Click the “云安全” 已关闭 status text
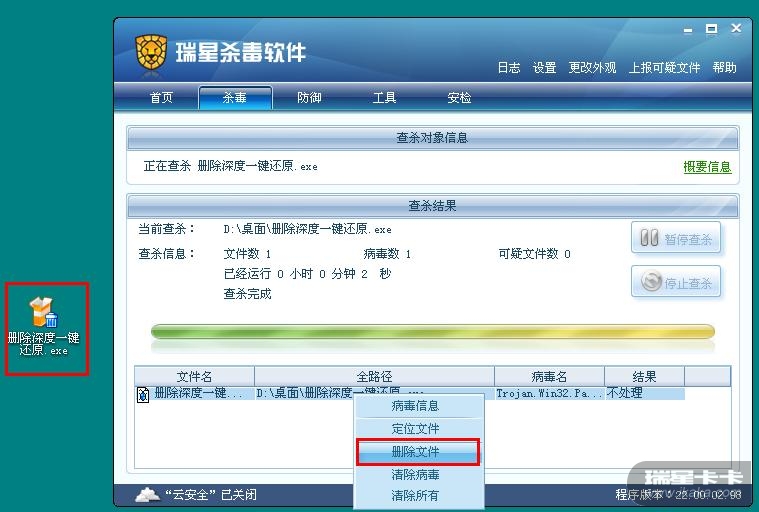 [211, 495]
